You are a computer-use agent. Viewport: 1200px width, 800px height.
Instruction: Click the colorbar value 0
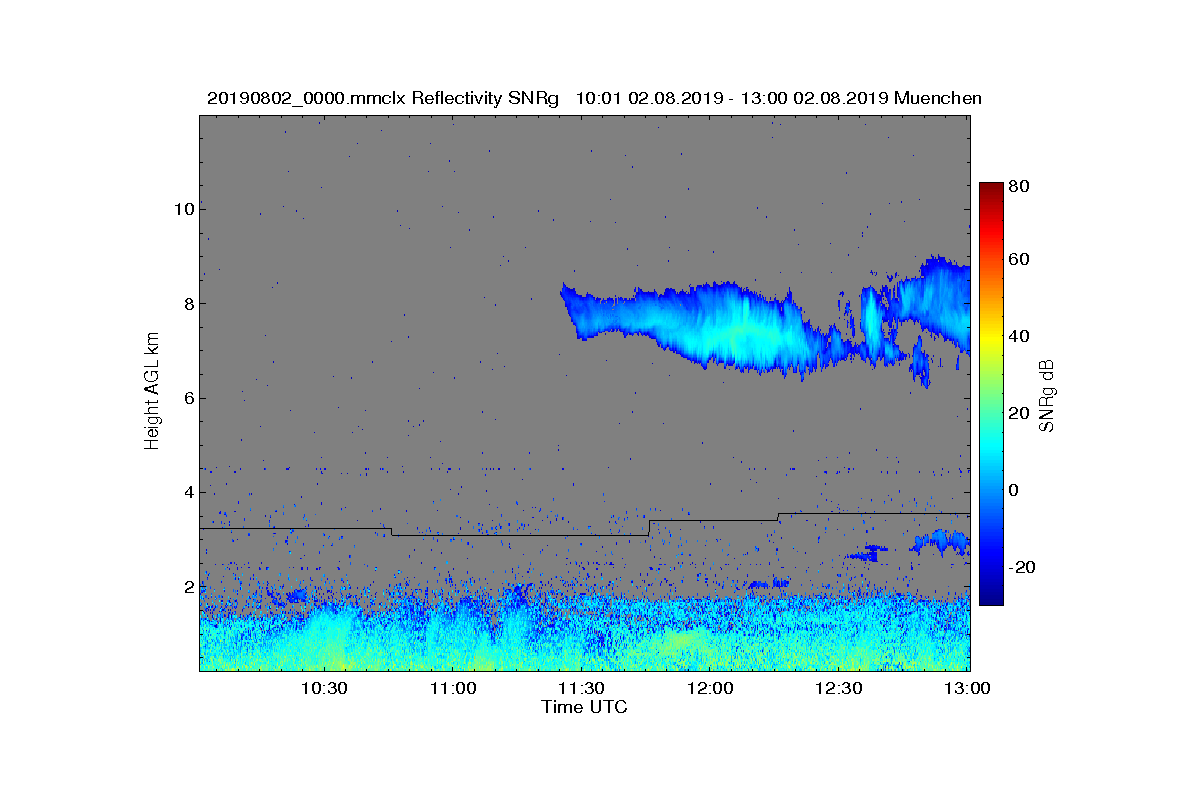pos(1015,490)
